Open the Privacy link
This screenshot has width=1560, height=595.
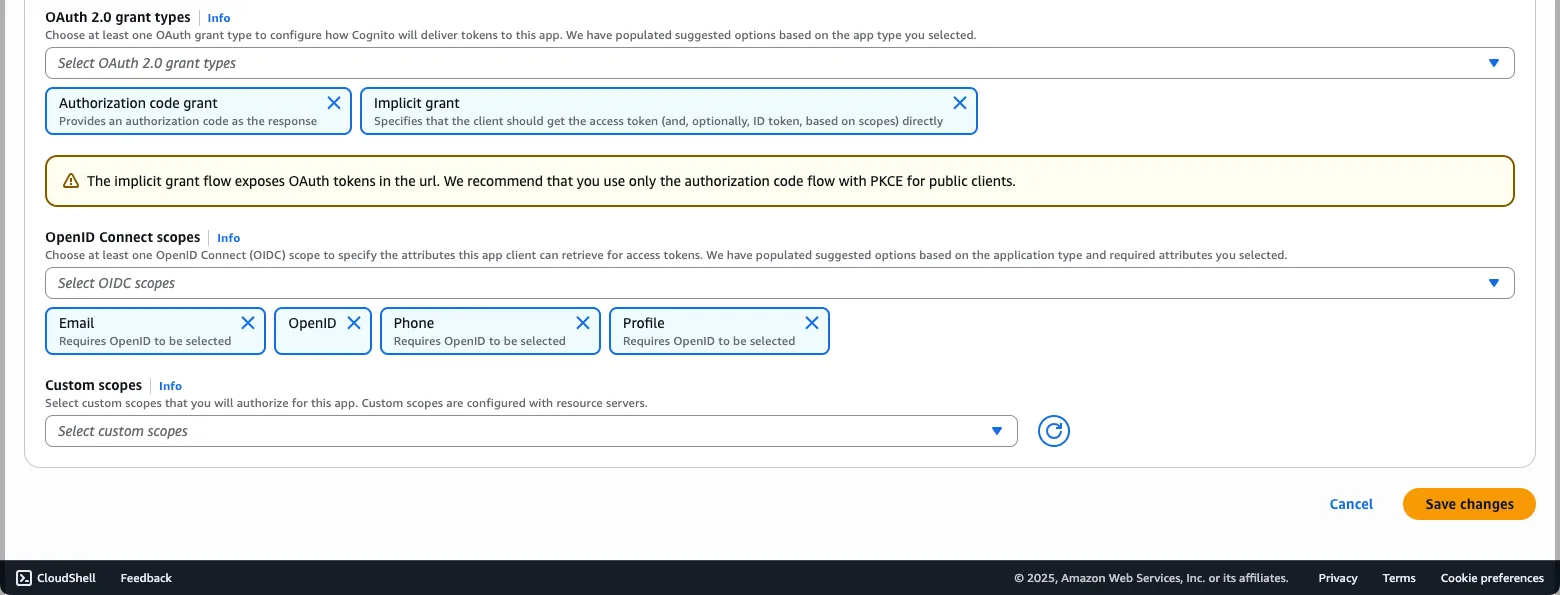pyautogui.click(x=1337, y=578)
